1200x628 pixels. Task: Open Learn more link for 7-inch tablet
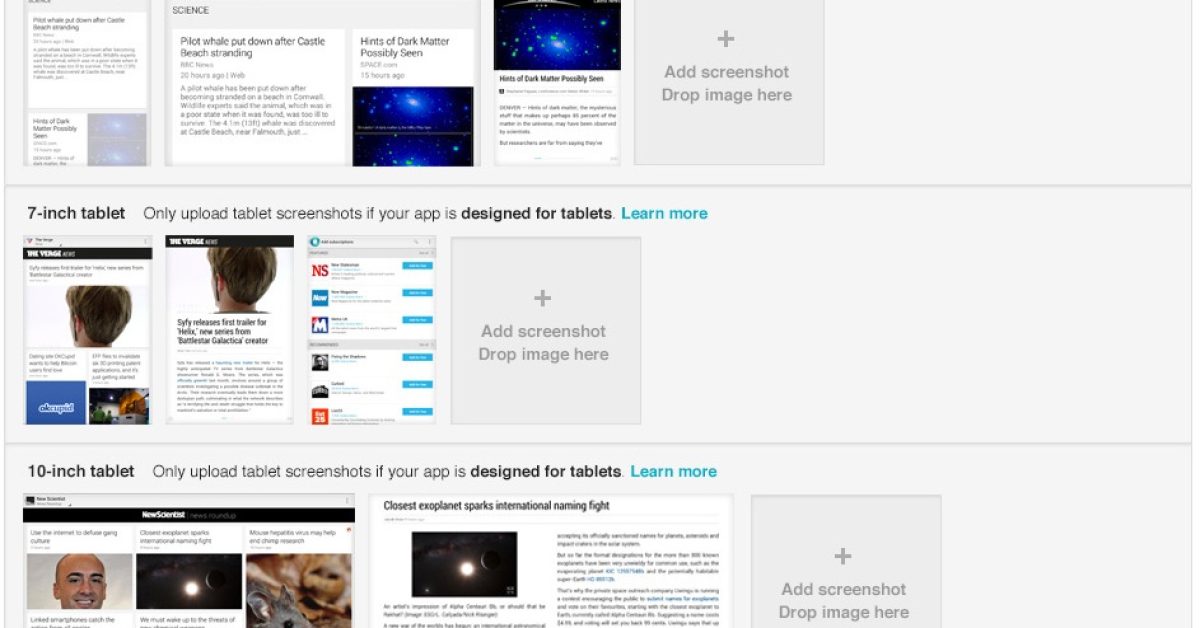pos(664,213)
